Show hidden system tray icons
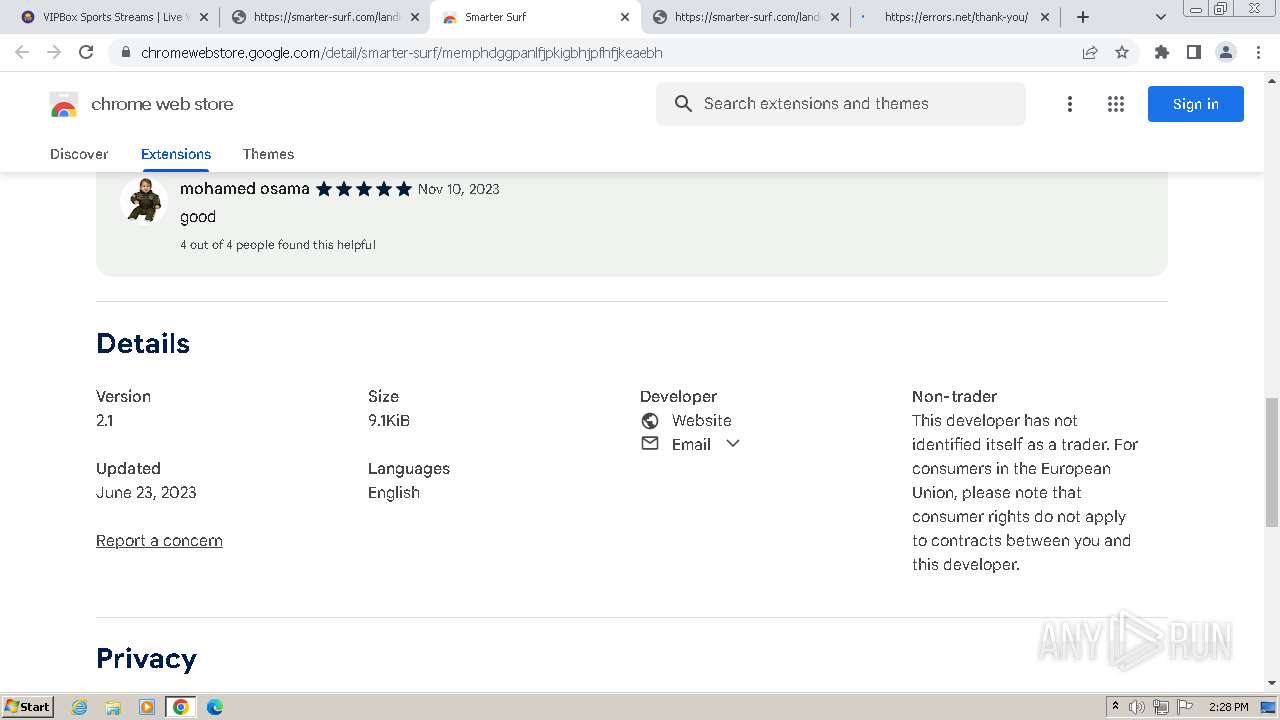This screenshot has height=720, width=1280. point(1115,706)
